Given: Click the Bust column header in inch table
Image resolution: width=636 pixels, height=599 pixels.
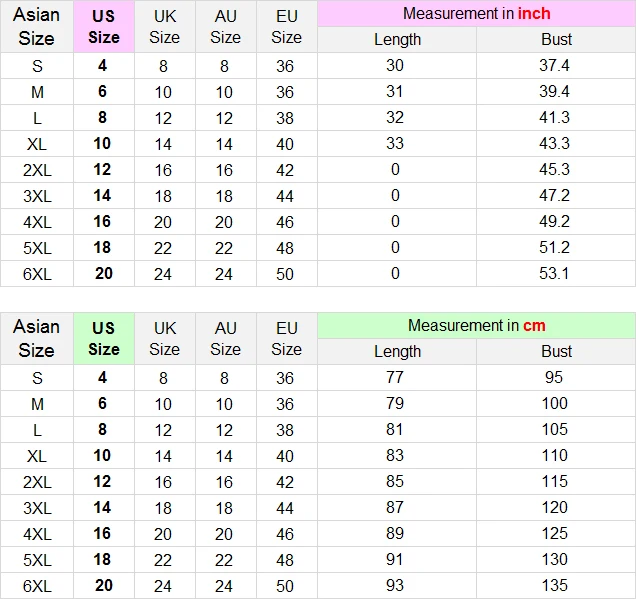Looking at the screenshot, I should (x=556, y=40).
